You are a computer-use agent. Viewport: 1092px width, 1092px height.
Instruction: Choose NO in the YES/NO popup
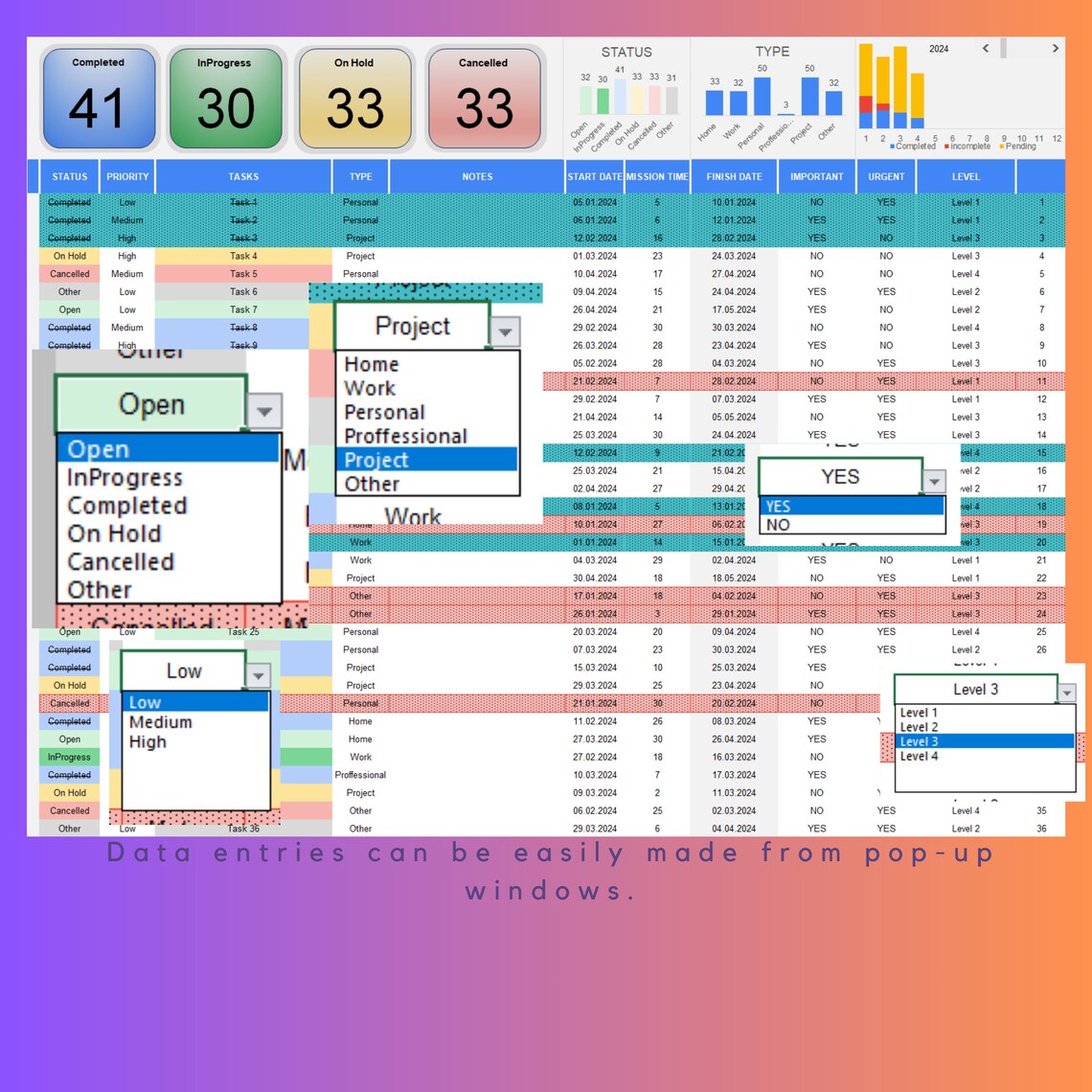pos(778,525)
